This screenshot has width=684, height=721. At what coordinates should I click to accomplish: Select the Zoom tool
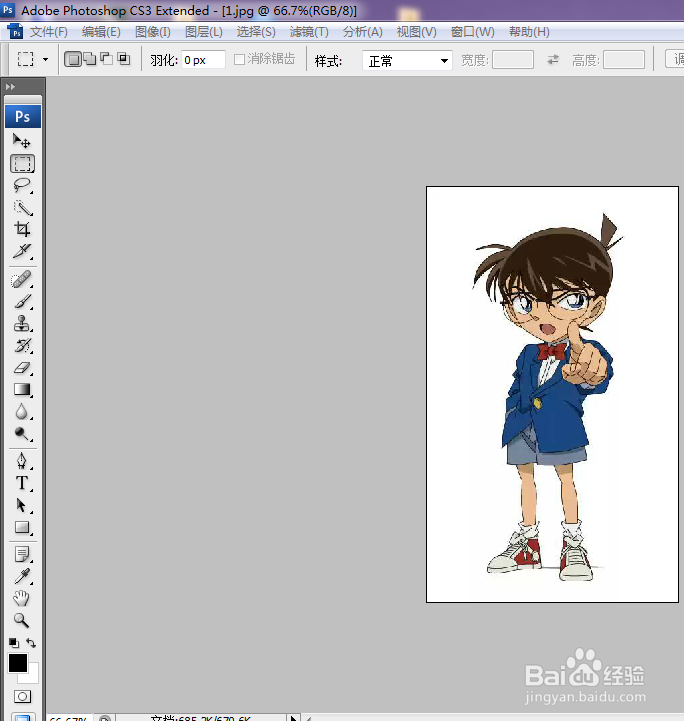click(22, 620)
